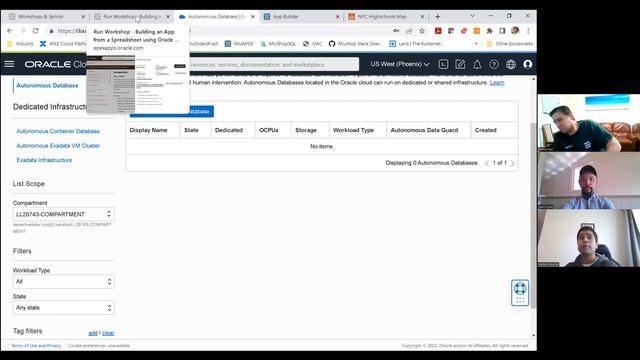Open the announcements edit icon in header
This screenshot has height=360, width=640.
tap(460, 64)
